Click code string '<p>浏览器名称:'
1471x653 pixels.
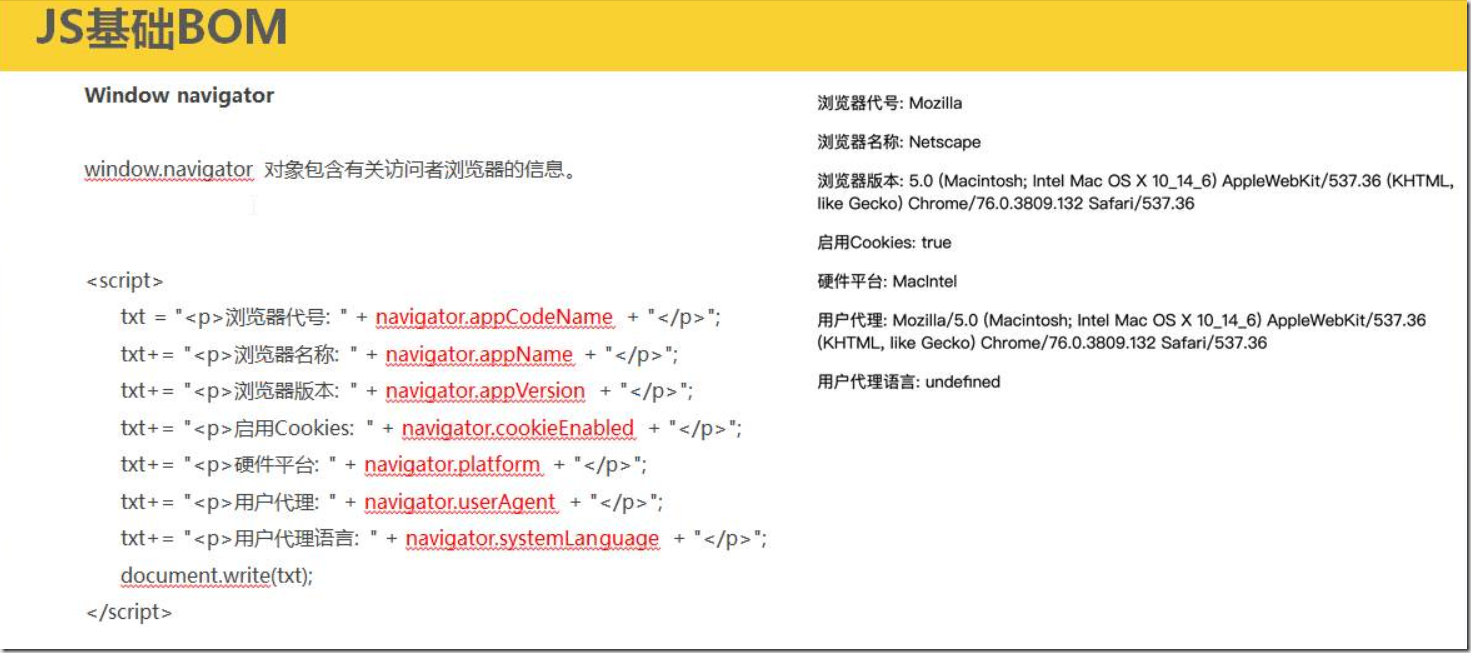click(x=270, y=354)
